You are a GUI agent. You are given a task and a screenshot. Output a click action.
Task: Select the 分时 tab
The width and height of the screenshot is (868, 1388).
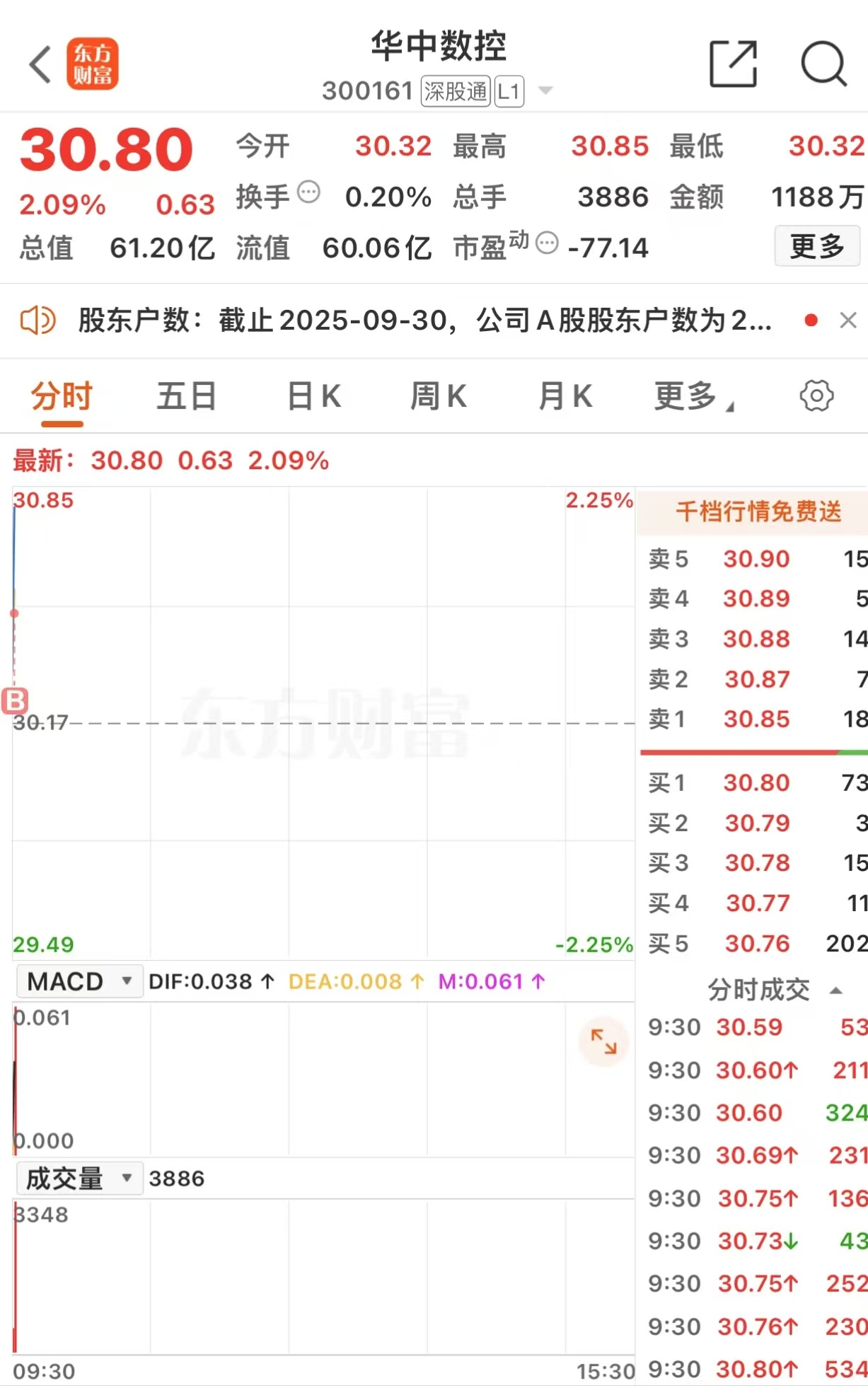click(62, 397)
